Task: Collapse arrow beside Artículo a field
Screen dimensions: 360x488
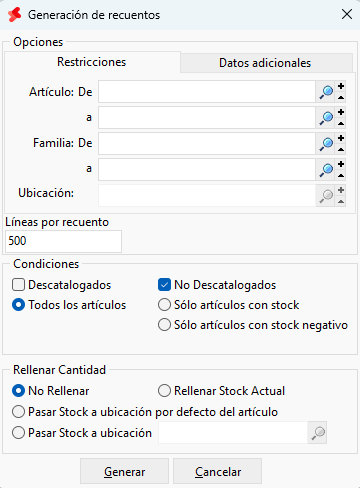Action: 341,123
